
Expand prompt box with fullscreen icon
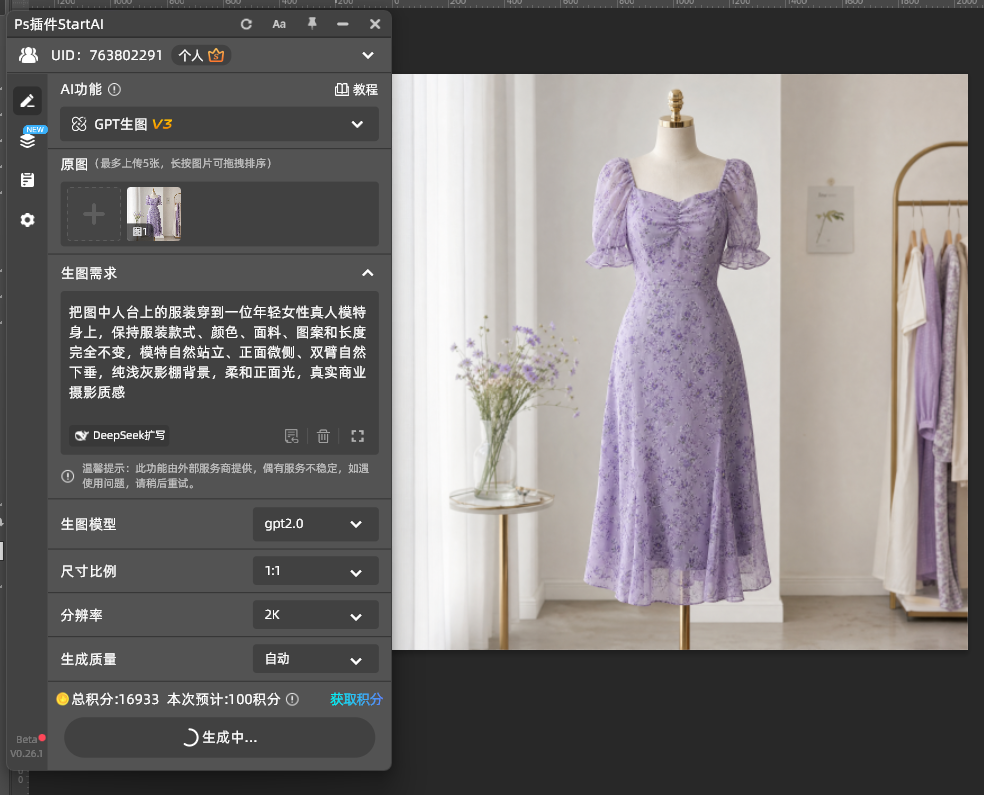pos(358,436)
